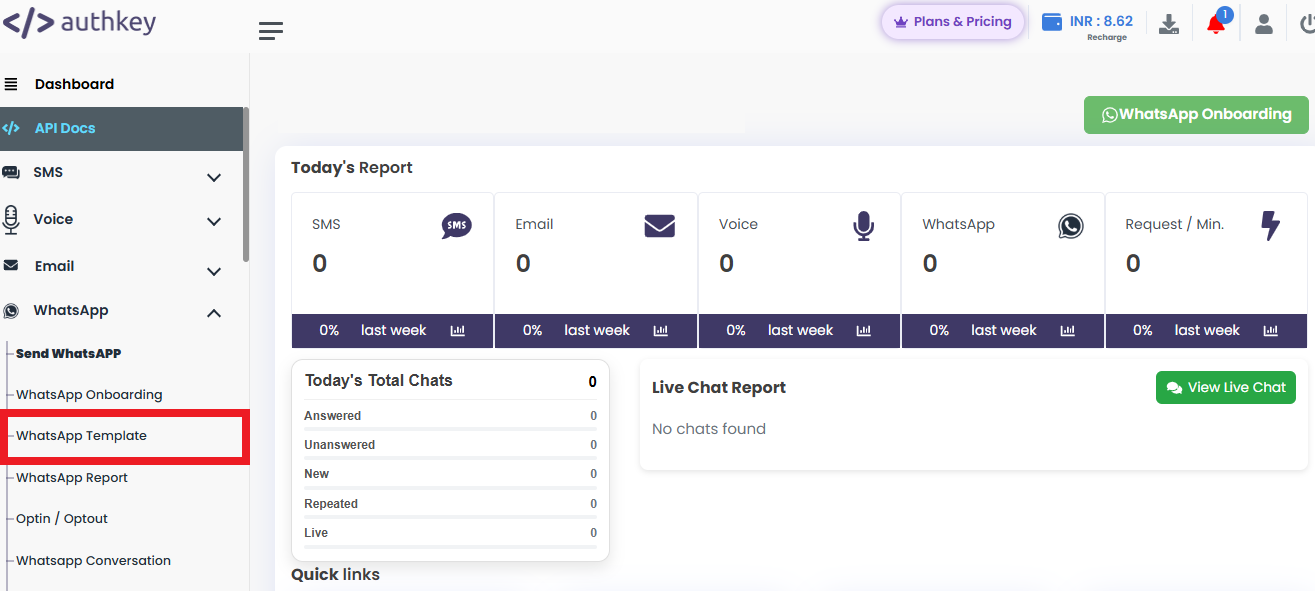Image resolution: width=1315 pixels, height=591 pixels.
Task: Expand the Email sidebar menu chevron
Action: click(x=213, y=271)
